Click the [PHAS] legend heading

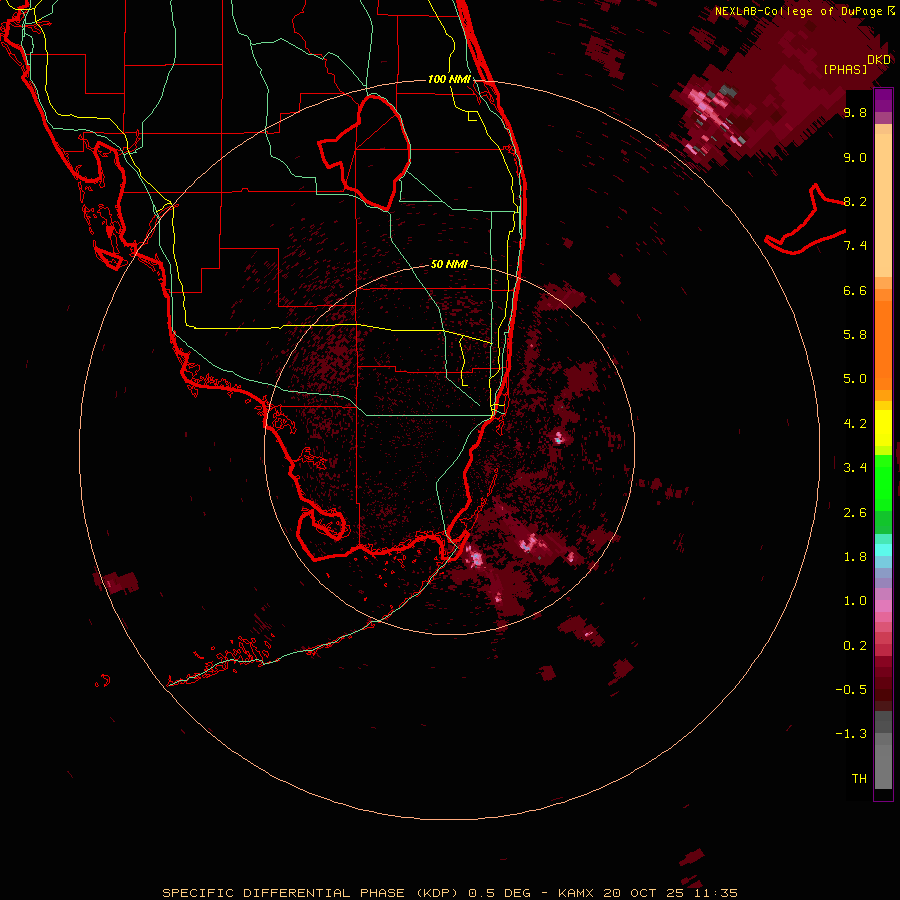pos(845,69)
